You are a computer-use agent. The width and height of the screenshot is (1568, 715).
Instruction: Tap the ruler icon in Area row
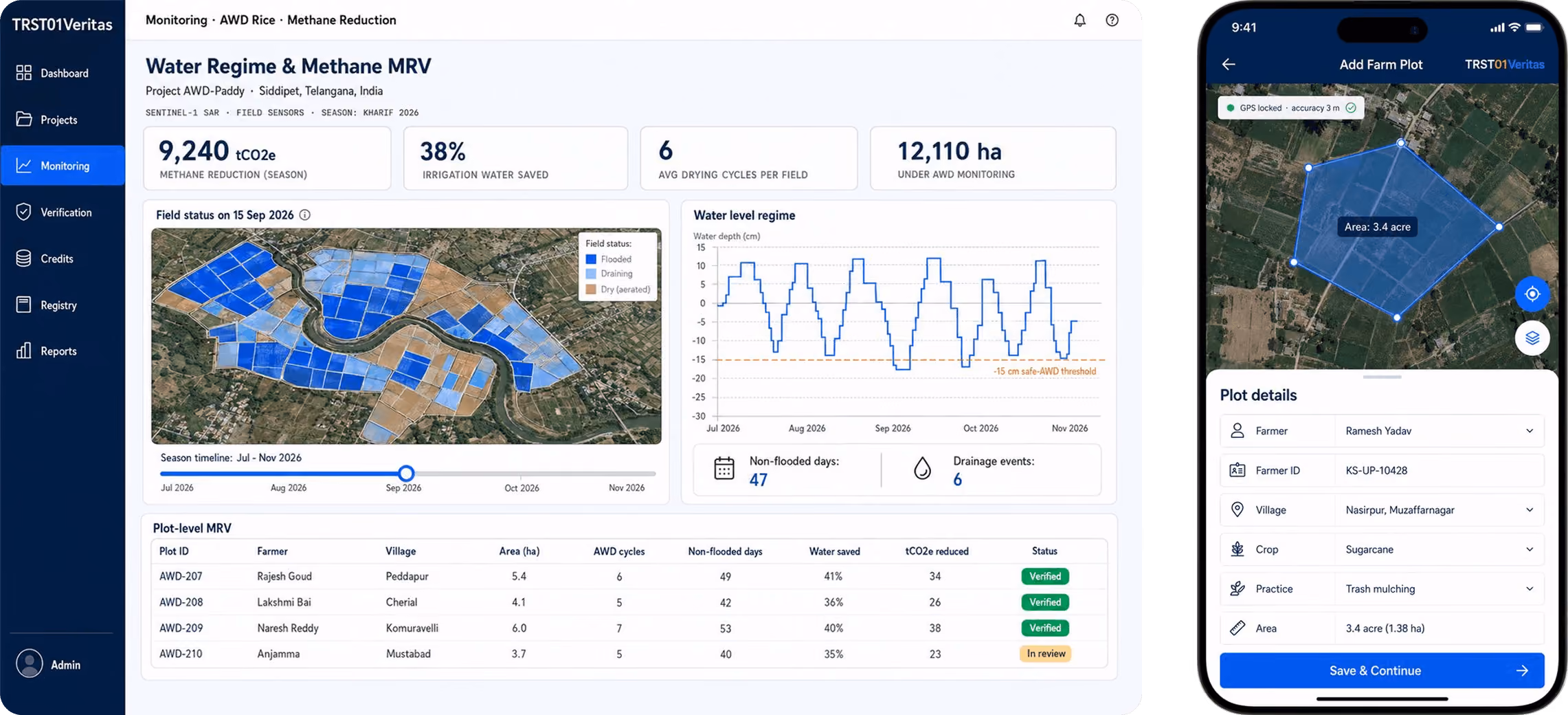[1237, 628]
